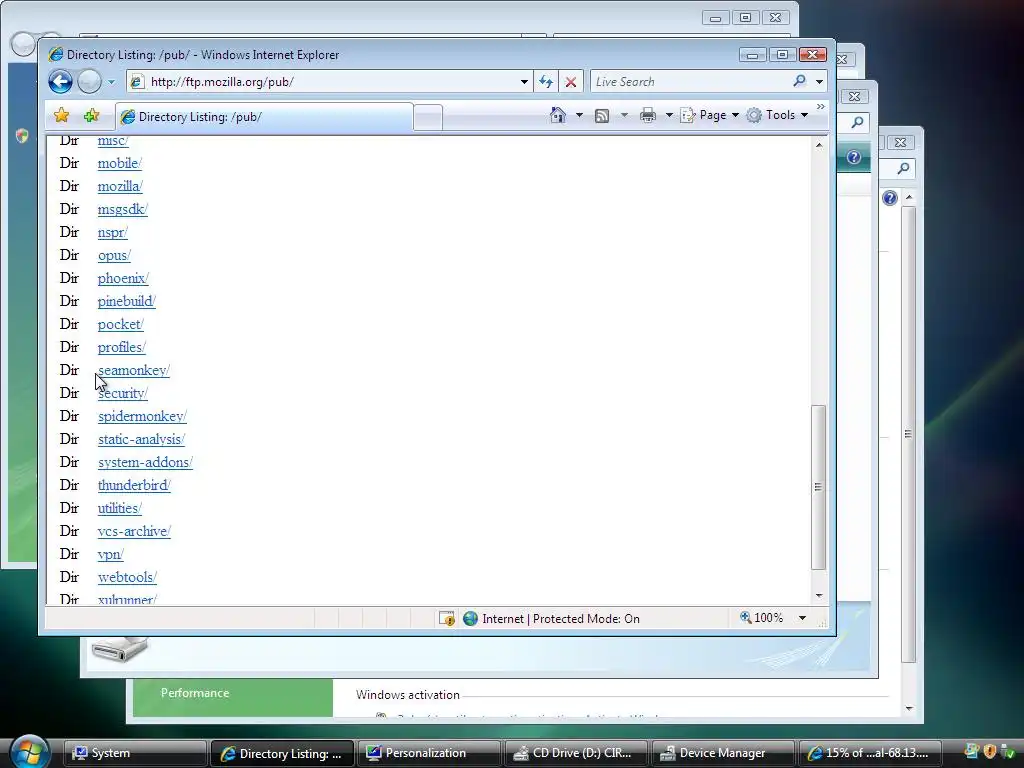Open the vpn/ directory link
The height and width of the screenshot is (768, 1024).
[110, 554]
